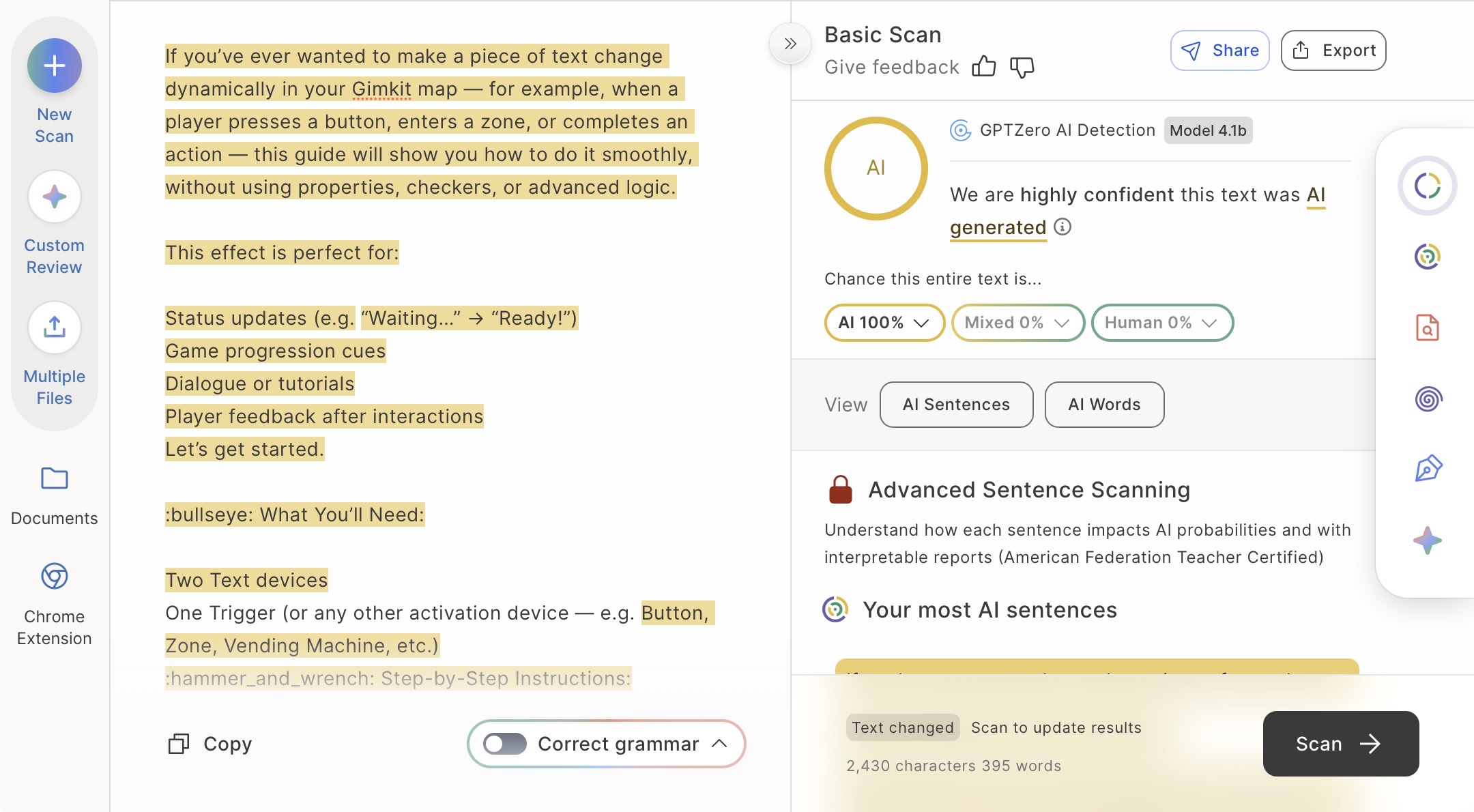
Task: Collapse results panel with double chevron
Action: click(x=790, y=44)
